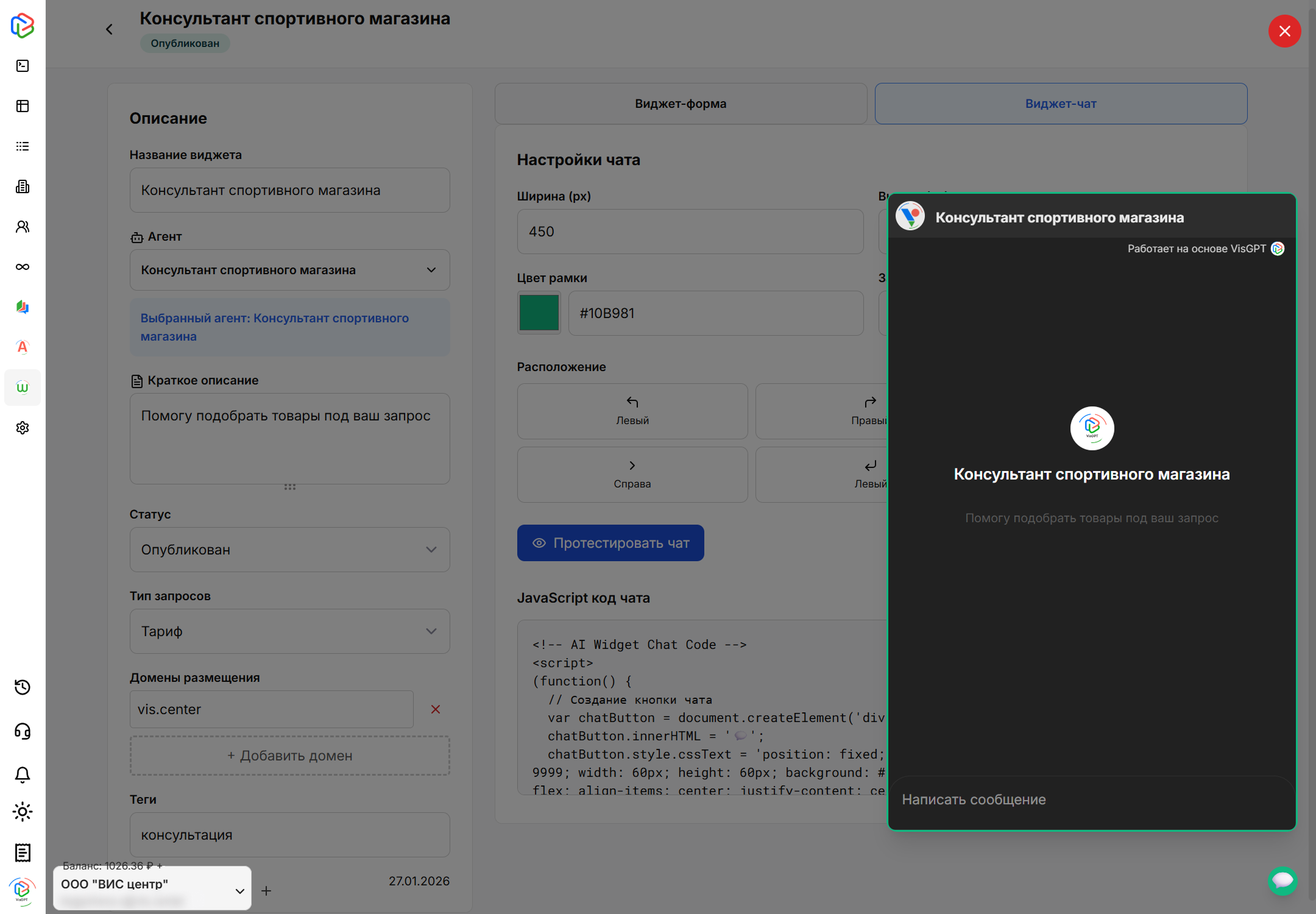Open the users icon in sidebar
The image size is (1316, 914).
(x=23, y=227)
